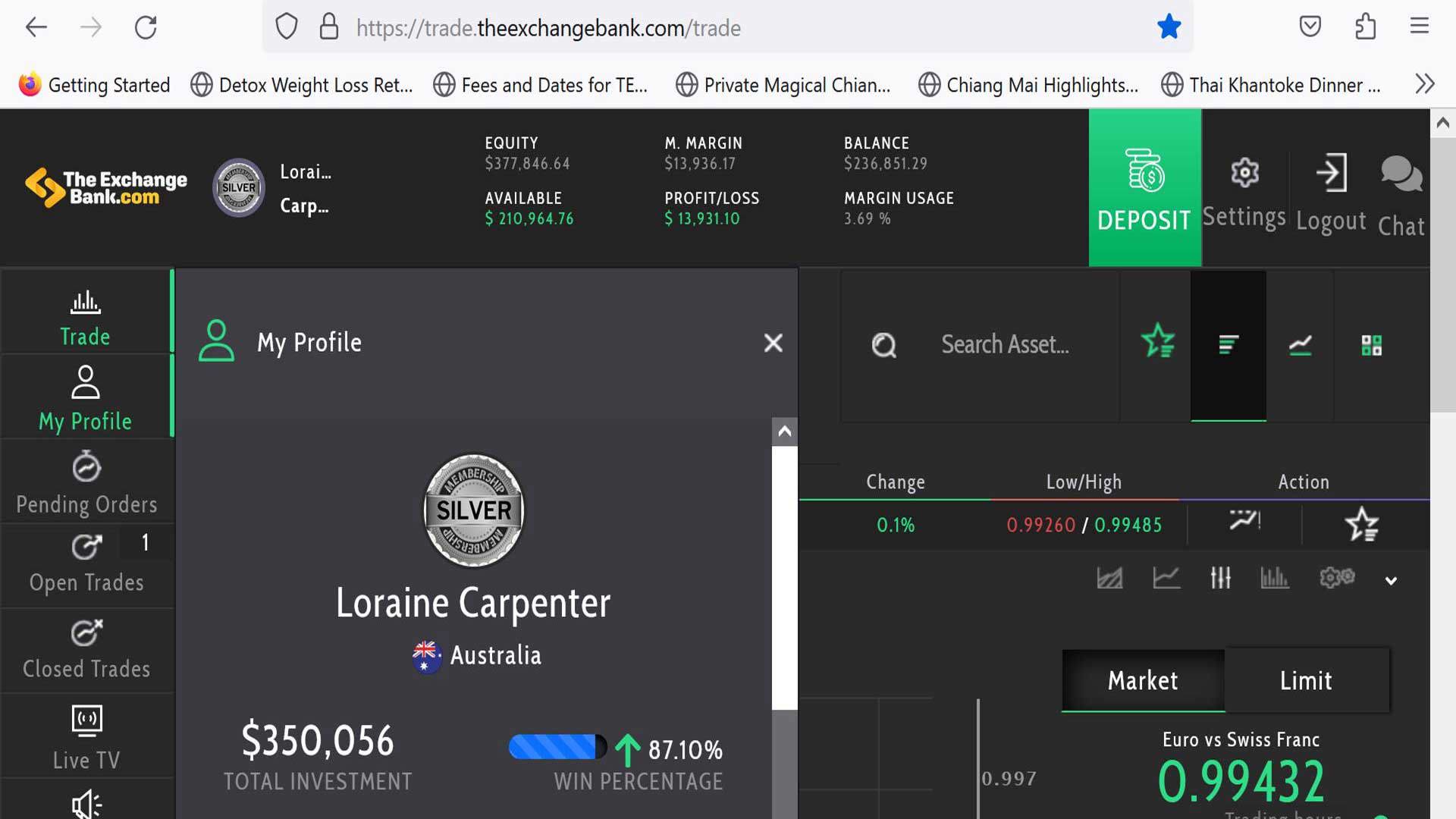Click the profile panel scroll-up arrow
This screenshot has width=1456, height=819.
point(785,431)
